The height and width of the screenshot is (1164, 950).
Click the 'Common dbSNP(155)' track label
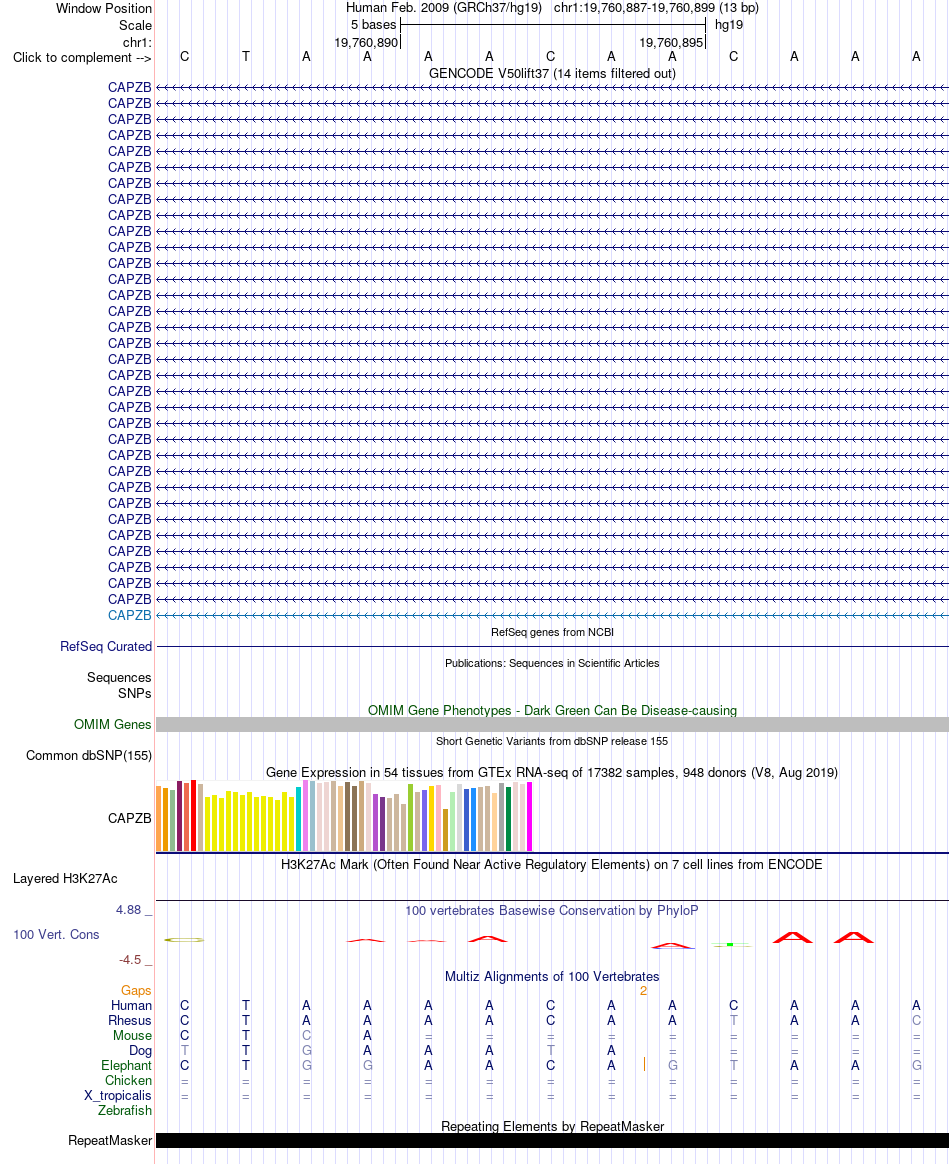point(89,756)
